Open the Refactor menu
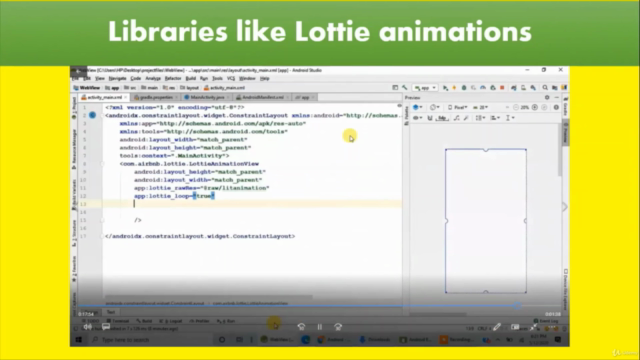The image size is (640, 360). tap(173, 78)
